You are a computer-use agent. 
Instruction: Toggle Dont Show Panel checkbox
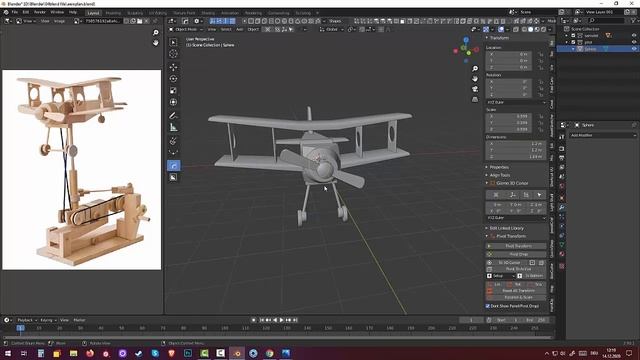(488, 306)
